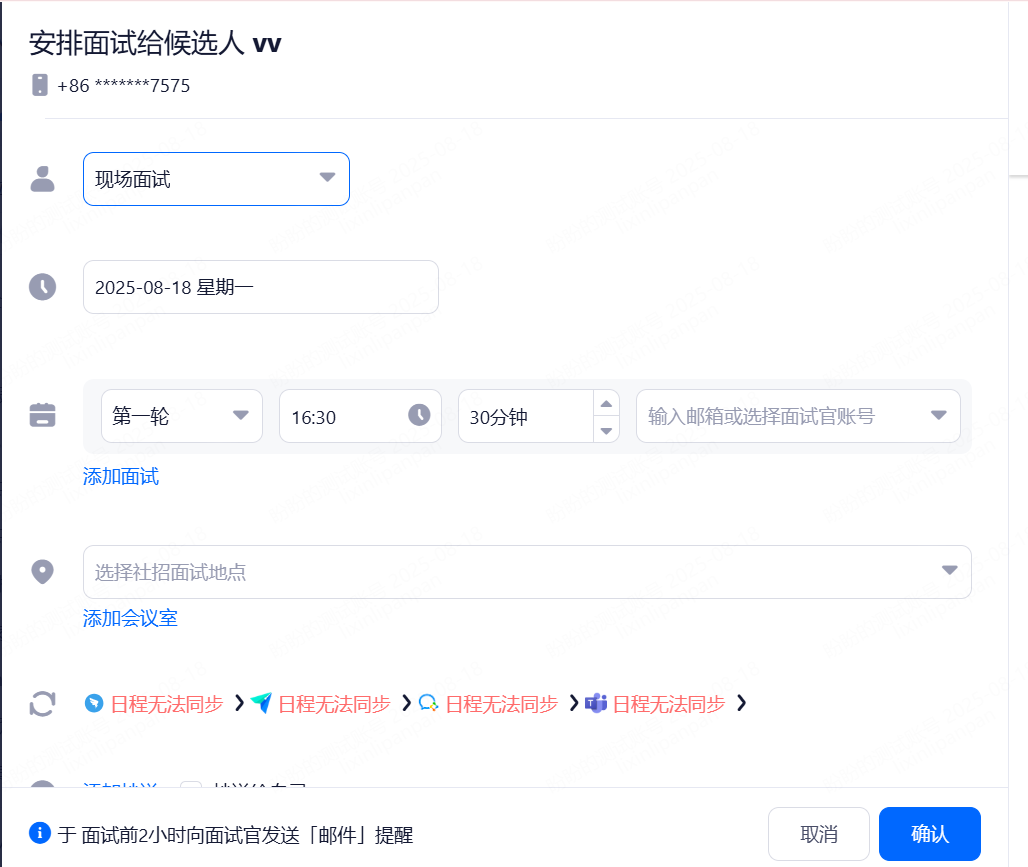Image resolution: width=1028 pixels, height=867 pixels.
Task: Open the 选择社招面试地点 location dropdown
Action: coord(527,572)
